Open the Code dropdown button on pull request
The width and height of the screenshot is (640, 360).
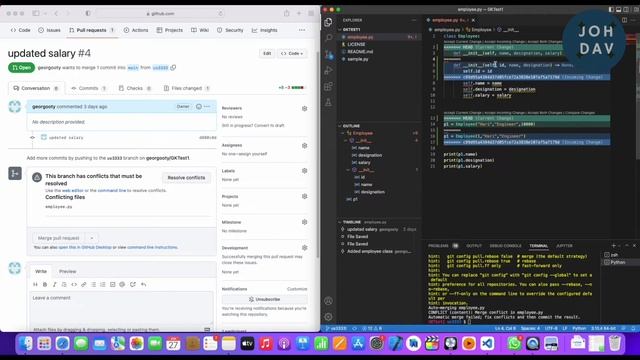point(292,53)
